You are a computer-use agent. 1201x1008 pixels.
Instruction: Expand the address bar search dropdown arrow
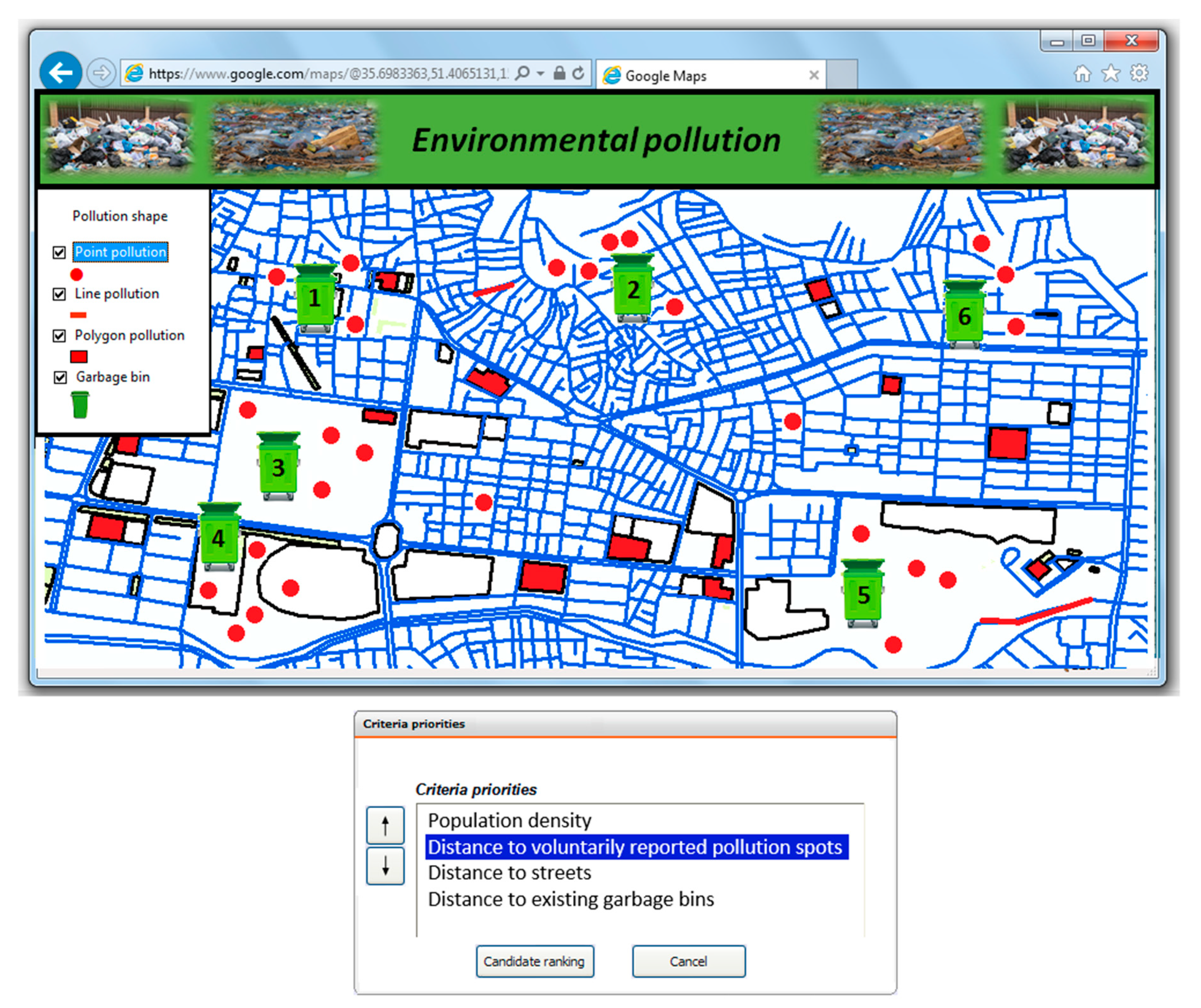click(x=540, y=73)
